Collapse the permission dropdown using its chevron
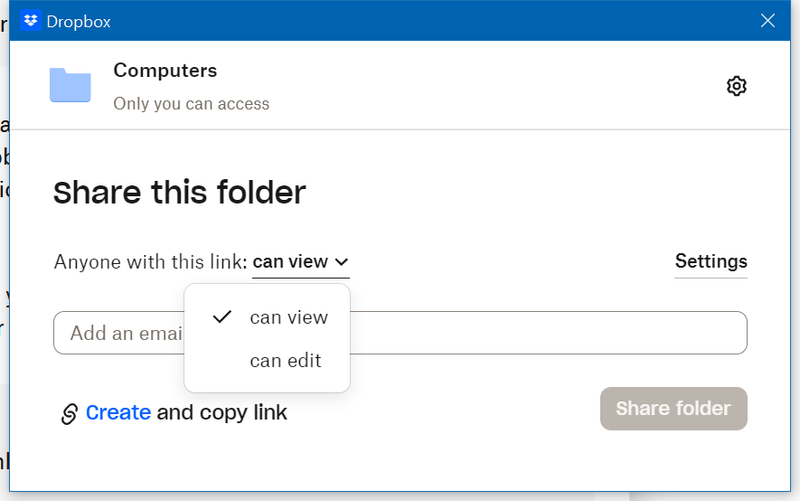Image resolution: width=800 pixels, height=501 pixels. (341, 262)
